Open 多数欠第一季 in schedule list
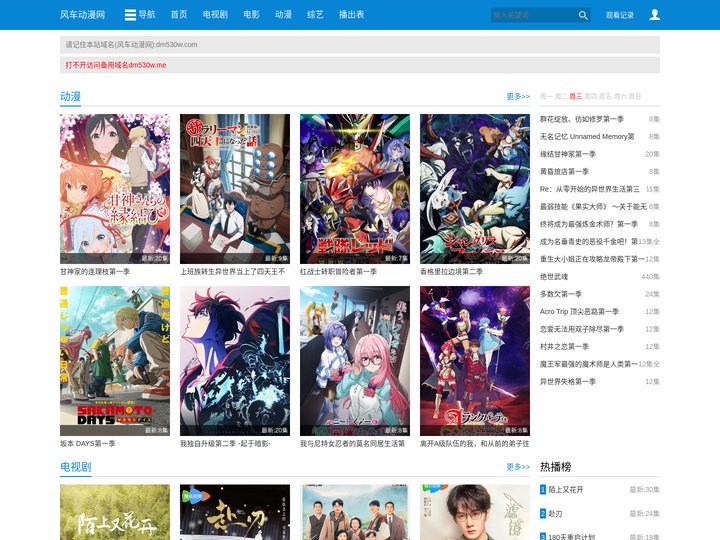This screenshot has height=540, width=720. (561, 294)
